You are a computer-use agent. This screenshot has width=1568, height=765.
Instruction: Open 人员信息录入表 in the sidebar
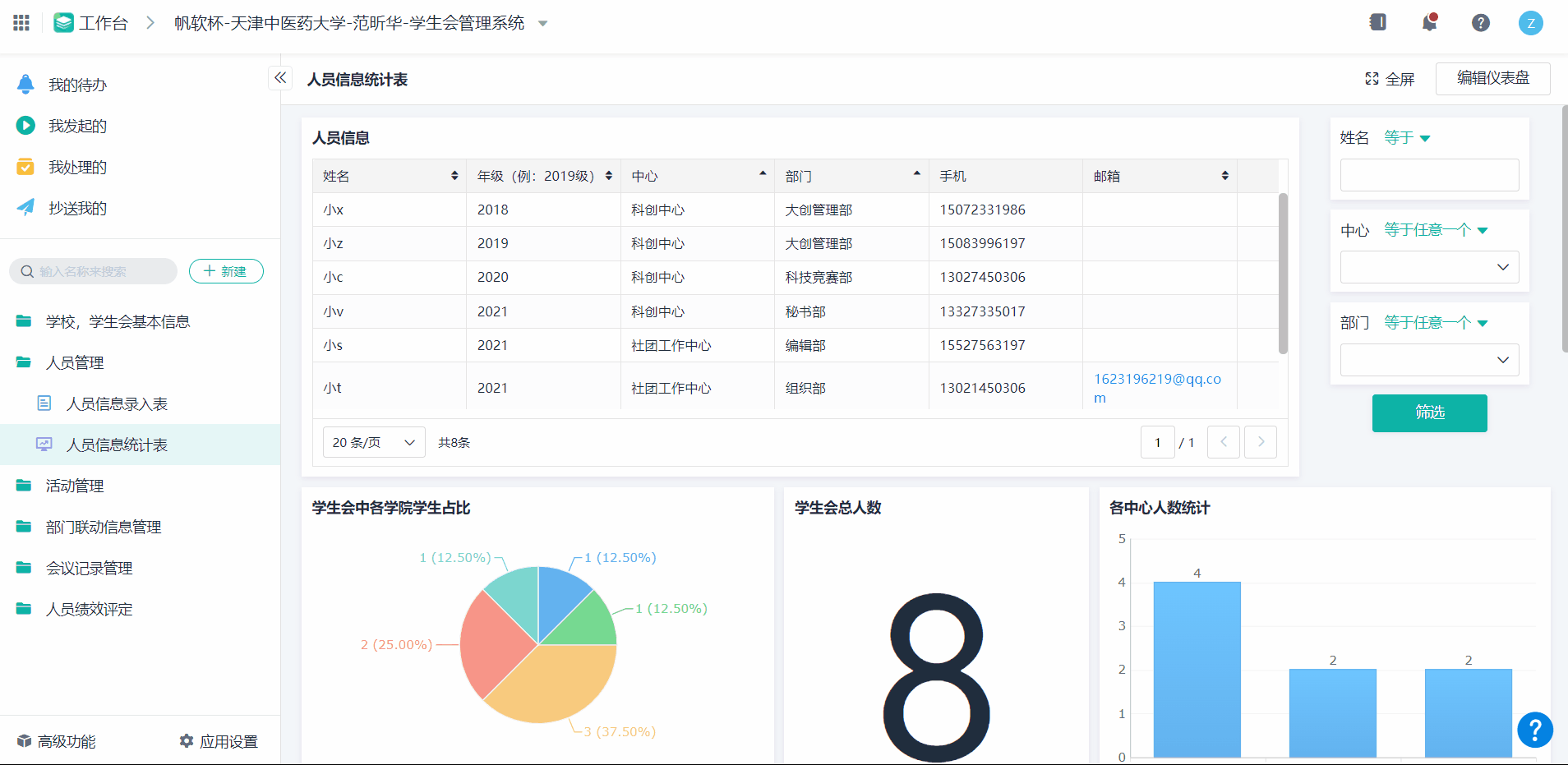pos(117,403)
